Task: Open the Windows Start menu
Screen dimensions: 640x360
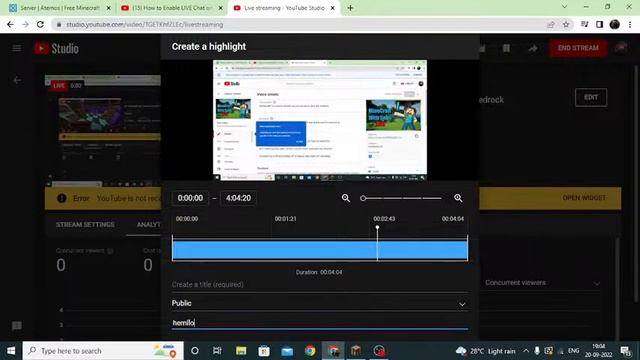Action: [x=11, y=351]
